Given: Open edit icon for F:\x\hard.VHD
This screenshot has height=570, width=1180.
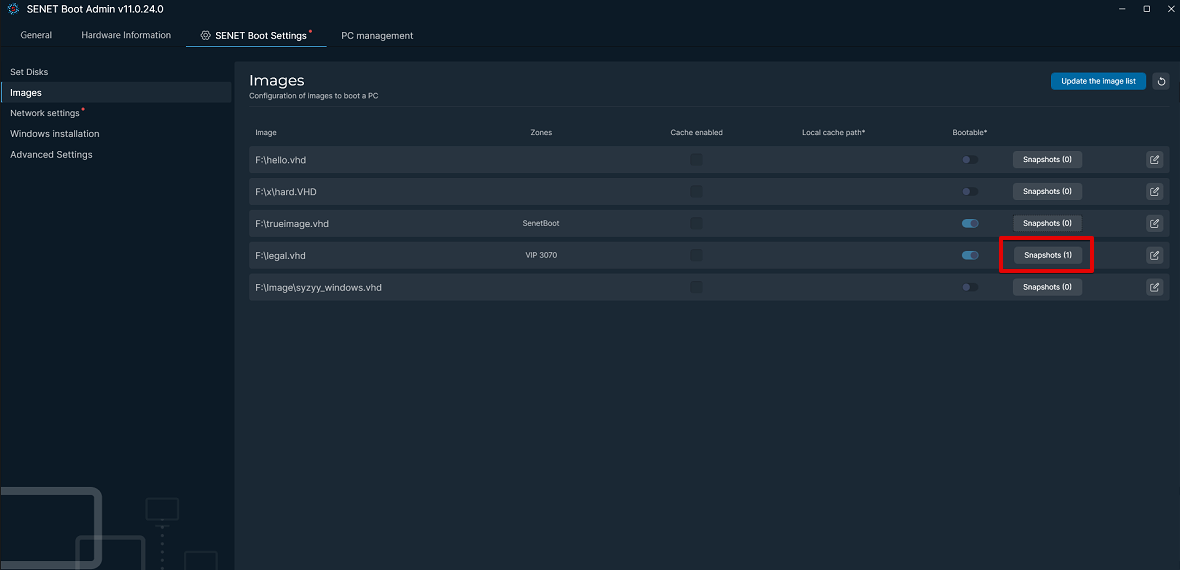Looking at the screenshot, I should [1154, 191].
